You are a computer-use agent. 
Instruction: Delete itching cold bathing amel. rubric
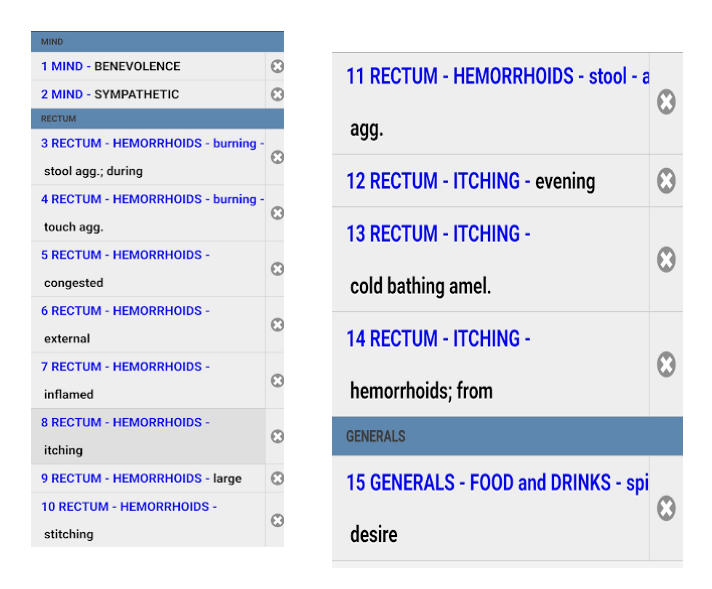(666, 260)
